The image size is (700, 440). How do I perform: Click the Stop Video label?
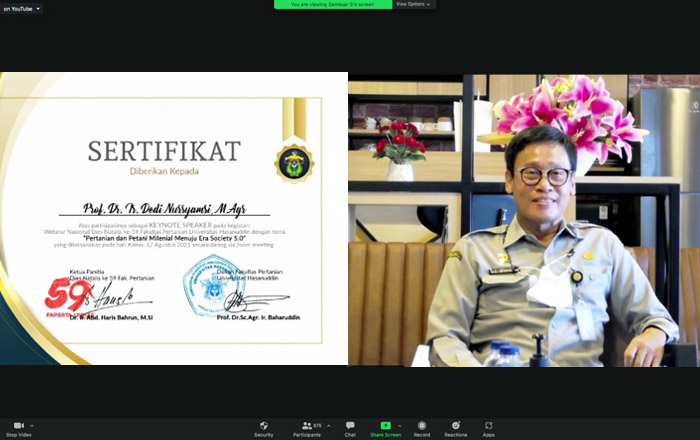point(18,435)
